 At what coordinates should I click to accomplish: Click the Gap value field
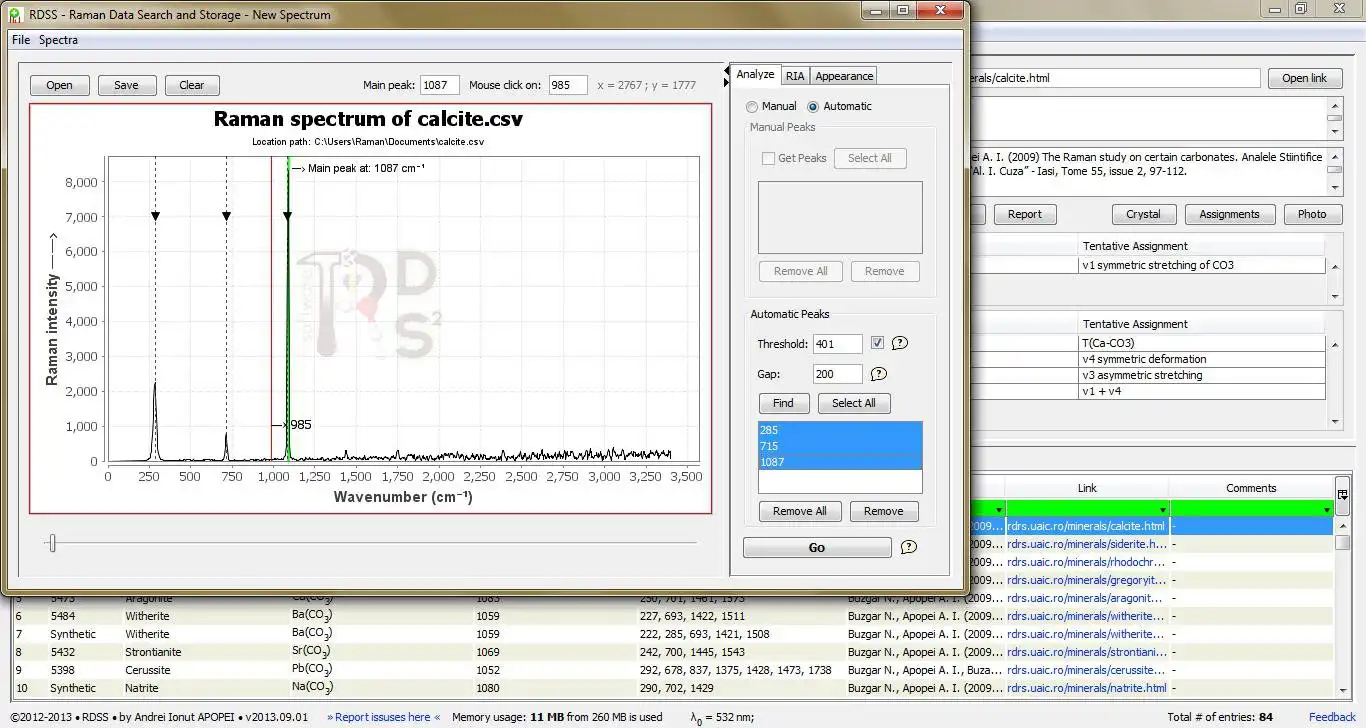pyautogui.click(x=838, y=374)
